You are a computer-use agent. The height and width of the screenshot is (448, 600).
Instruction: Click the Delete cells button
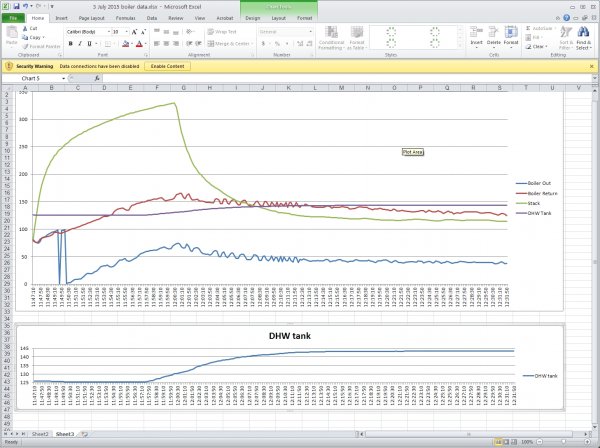coord(494,38)
